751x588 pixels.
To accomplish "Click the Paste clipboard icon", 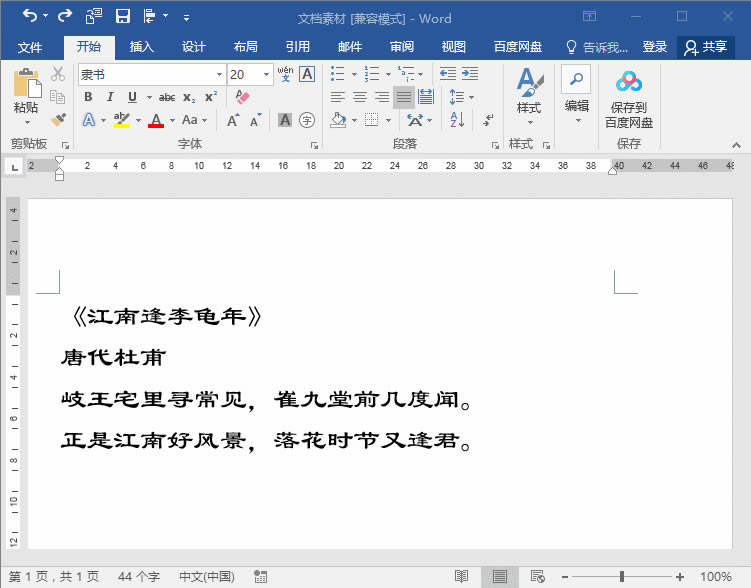I will coord(27,83).
